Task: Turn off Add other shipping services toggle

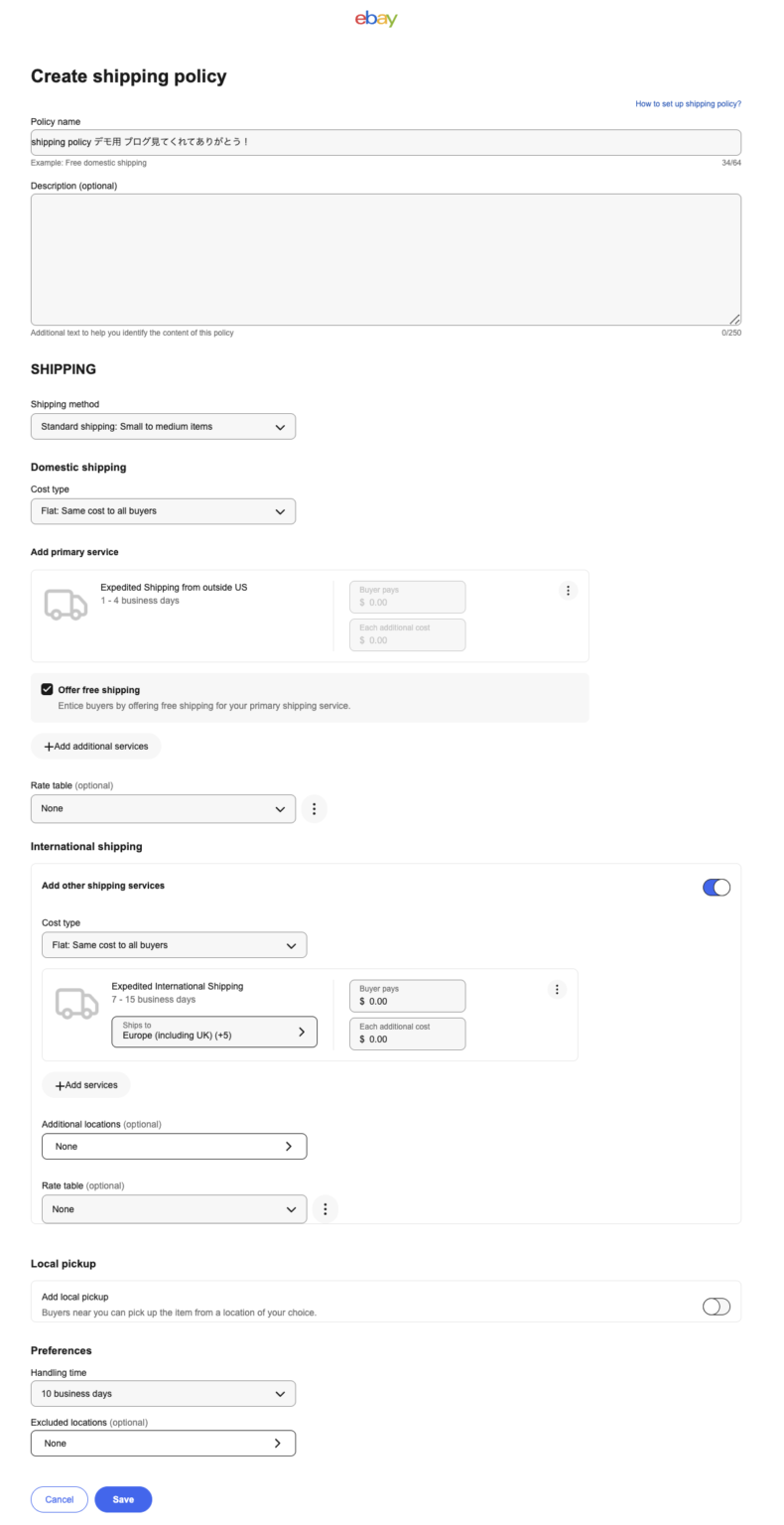Action: [716, 888]
